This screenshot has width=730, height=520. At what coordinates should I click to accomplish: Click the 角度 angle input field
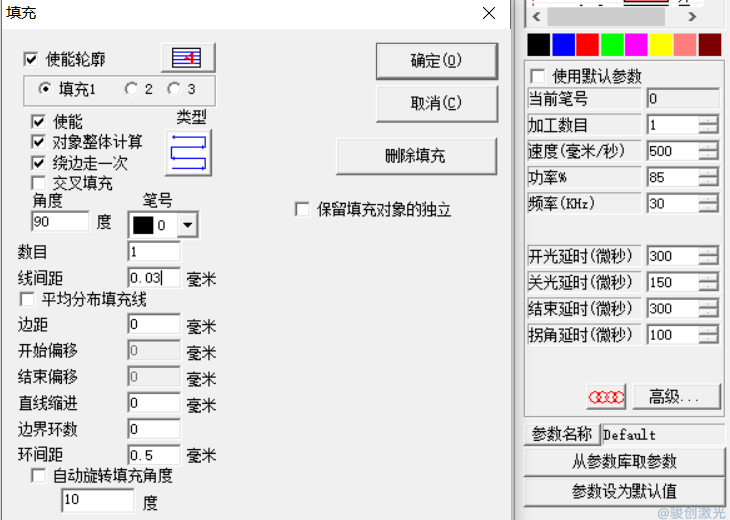(x=60, y=221)
